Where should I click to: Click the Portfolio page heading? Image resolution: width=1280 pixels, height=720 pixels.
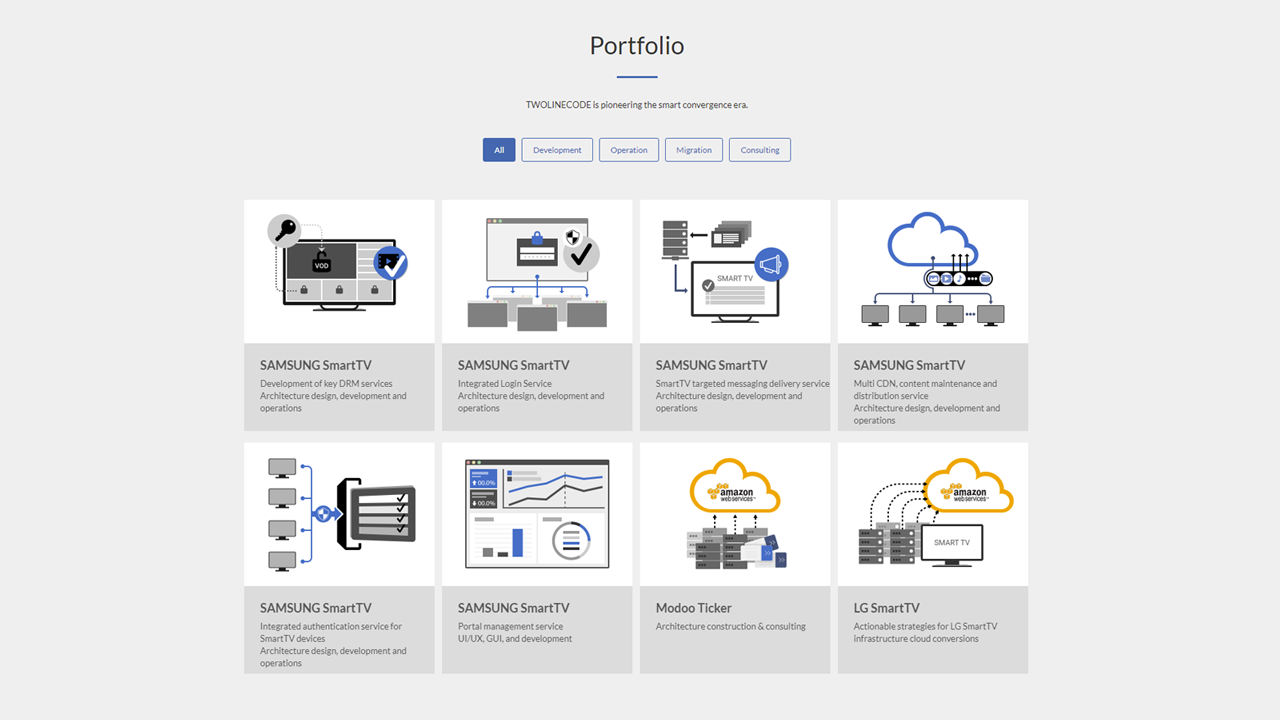pos(637,46)
